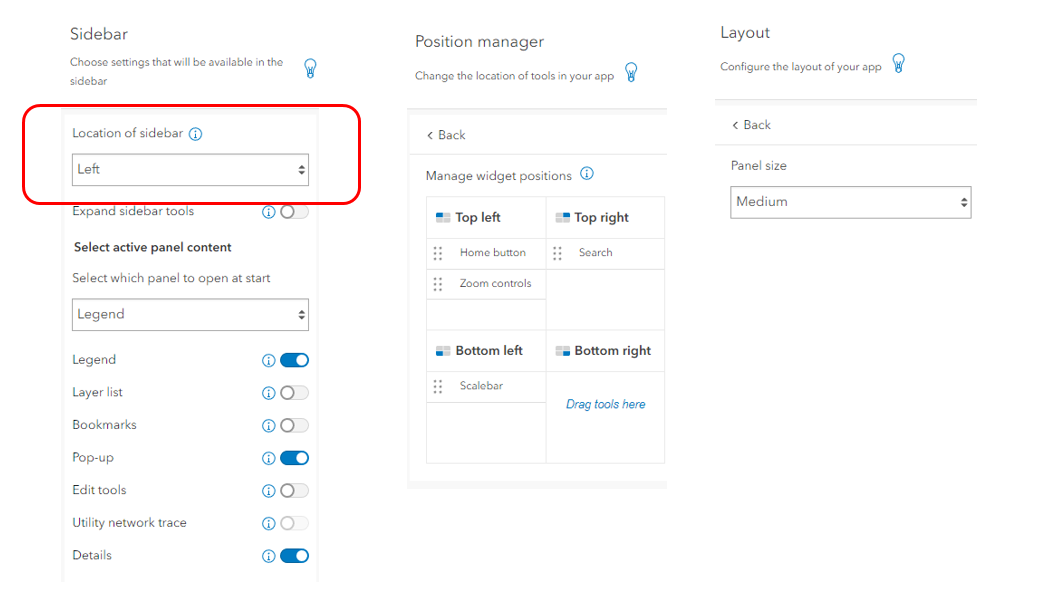Open the Position manager lightbulb hint

tap(630, 72)
